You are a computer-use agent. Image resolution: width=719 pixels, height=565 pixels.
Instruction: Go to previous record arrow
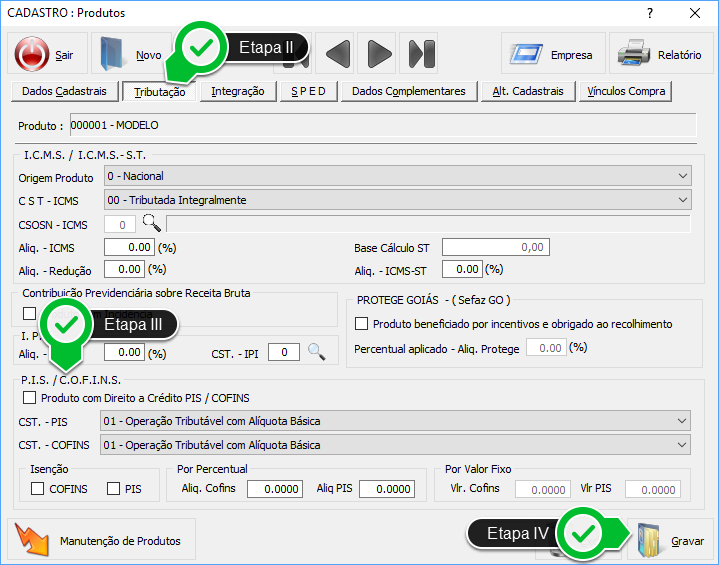[x=338, y=54]
